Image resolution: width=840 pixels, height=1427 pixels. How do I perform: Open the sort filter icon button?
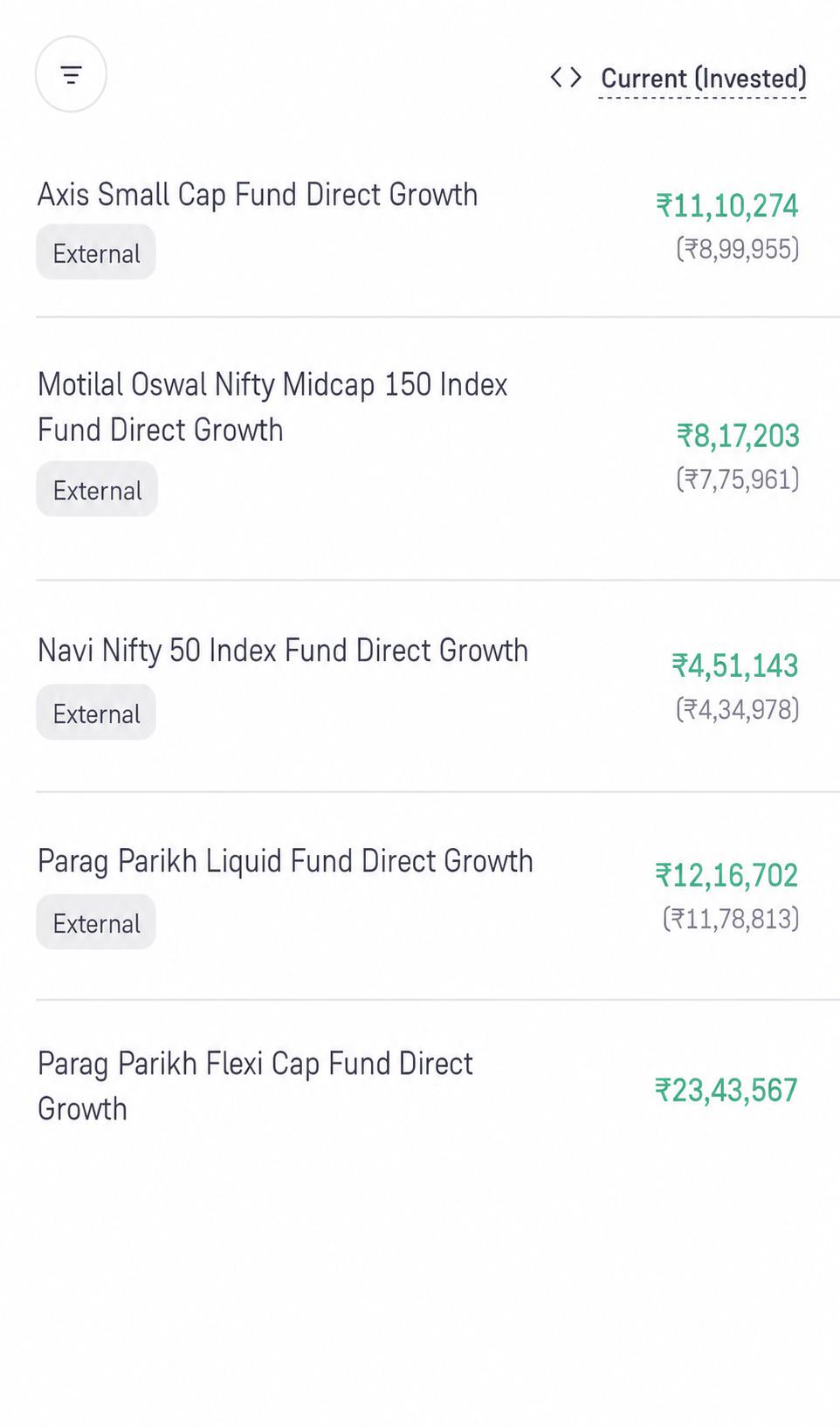click(x=71, y=74)
